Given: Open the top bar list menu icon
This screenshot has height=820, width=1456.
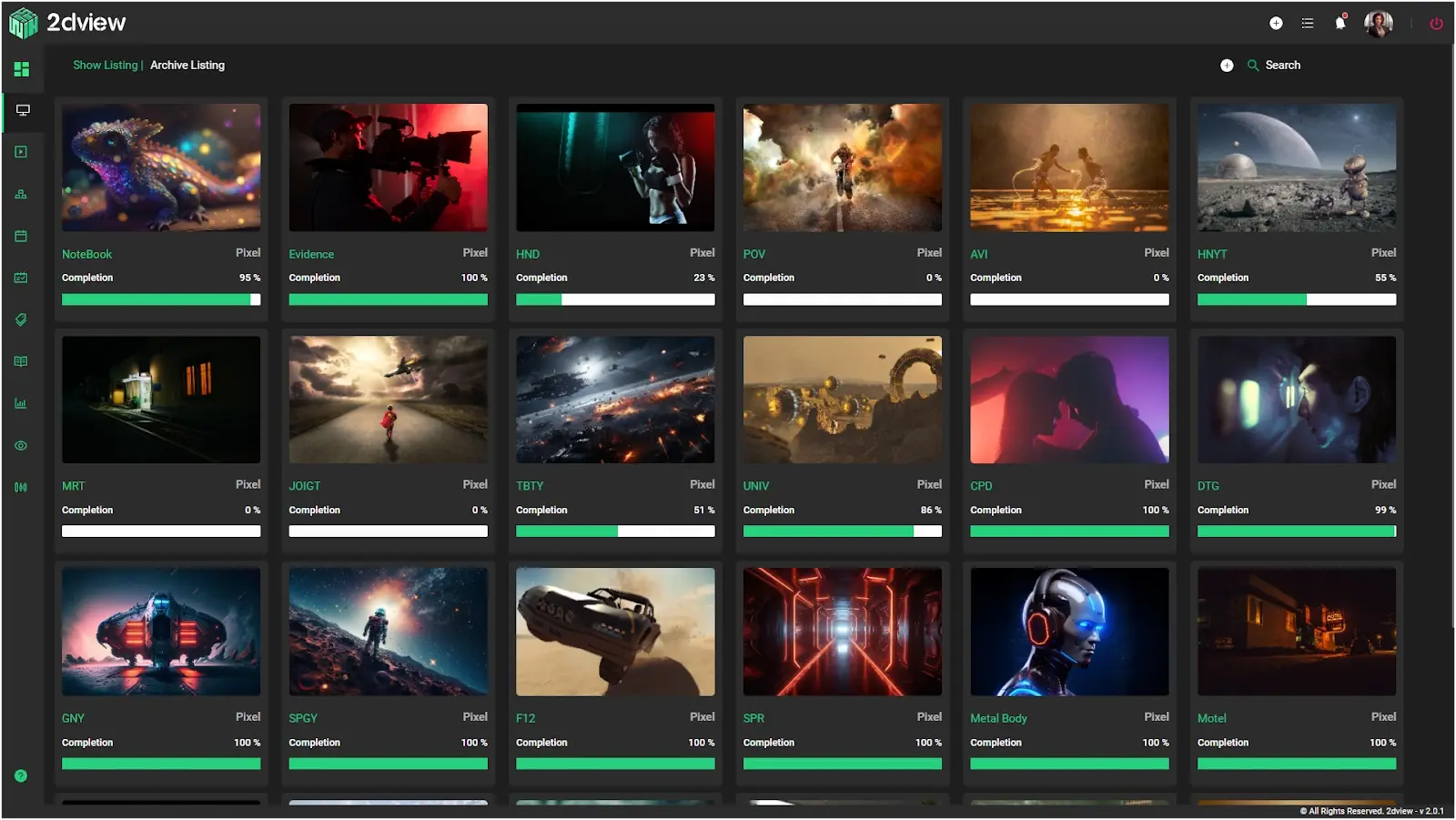Looking at the screenshot, I should [x=1308, y=24].
